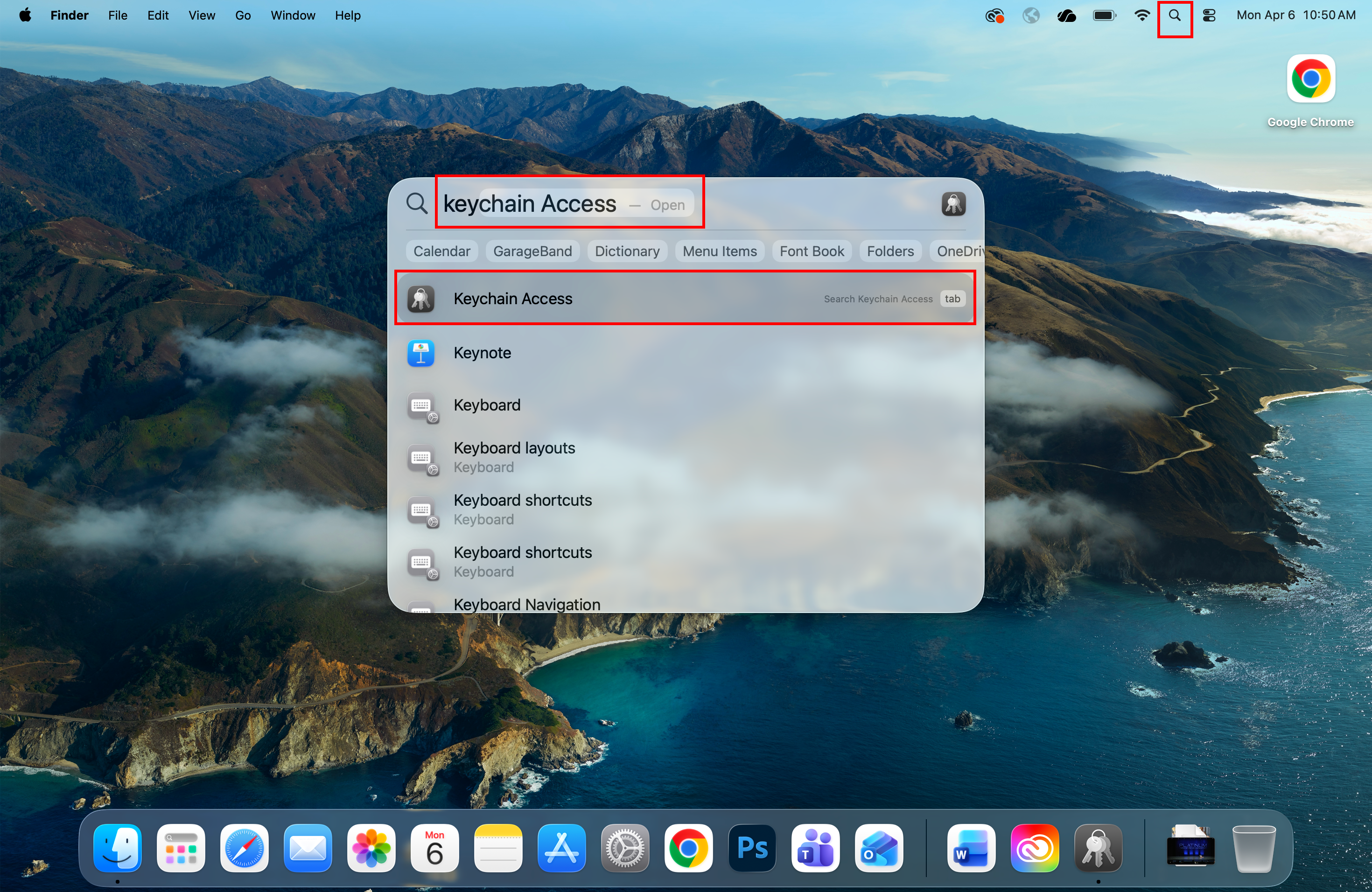Open Microsoft Word from the Dock
Screen dimensions: 1372x892
[x=971, y=848]
